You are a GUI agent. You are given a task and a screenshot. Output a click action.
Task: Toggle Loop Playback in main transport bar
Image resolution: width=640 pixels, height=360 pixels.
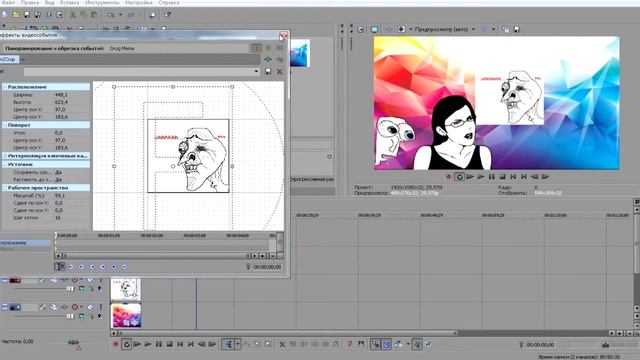(x=127, y=344)
